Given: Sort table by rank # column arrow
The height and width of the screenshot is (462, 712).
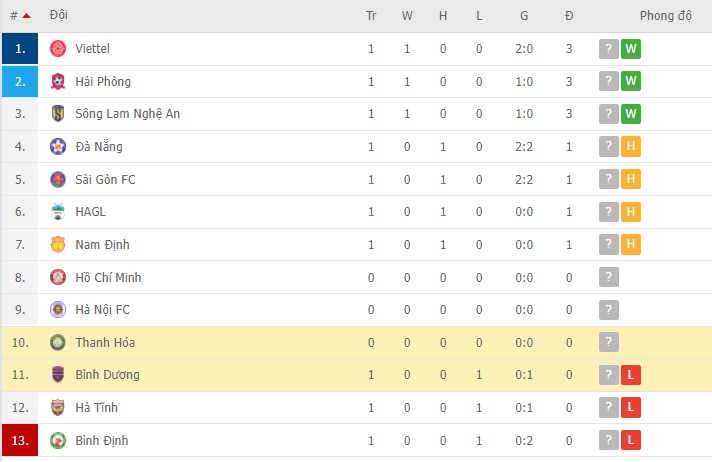Looking at the screenshot, I should pyautogui.click(x=26, y=16).
